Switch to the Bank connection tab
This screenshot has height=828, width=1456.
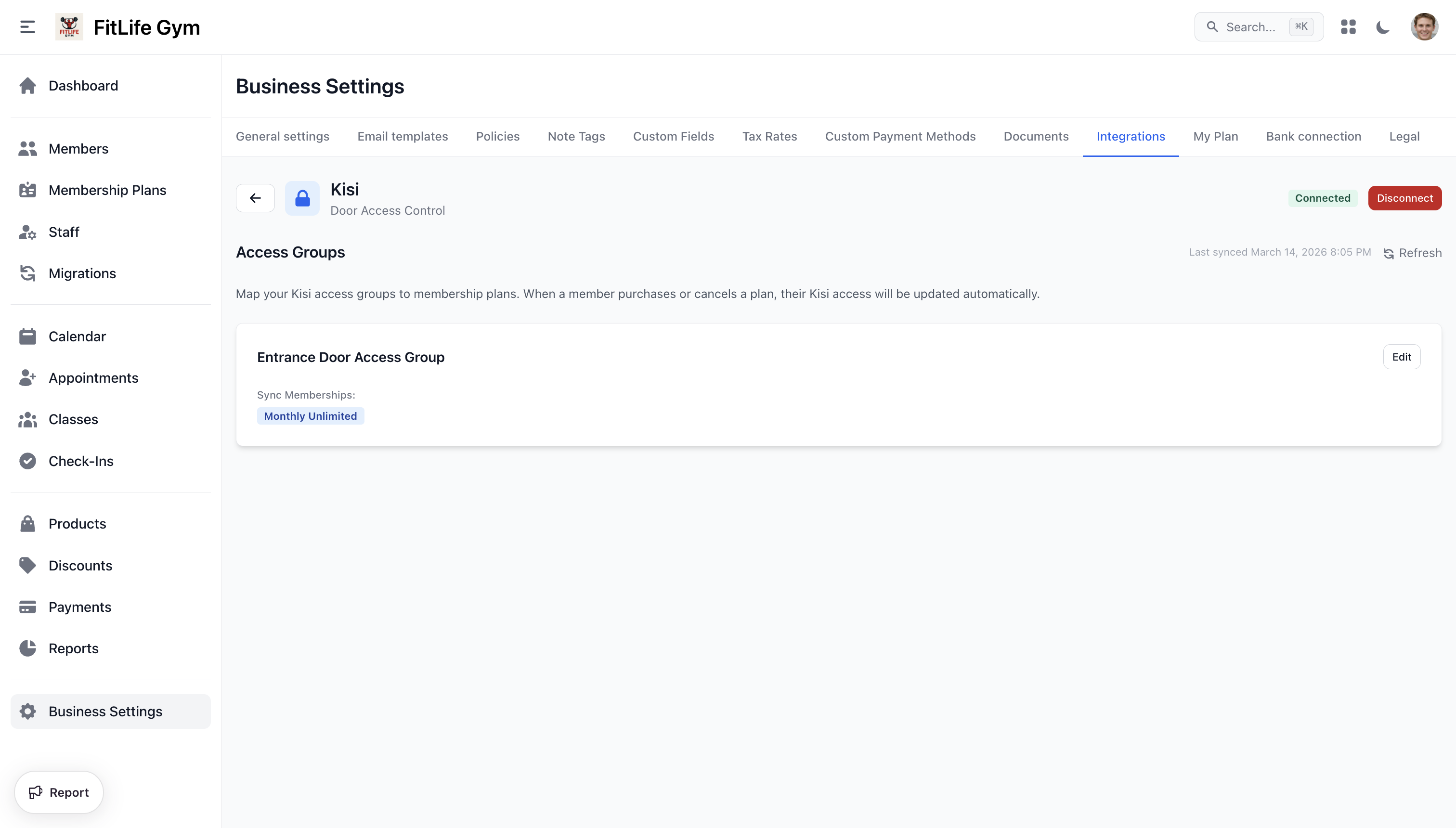1313,137
